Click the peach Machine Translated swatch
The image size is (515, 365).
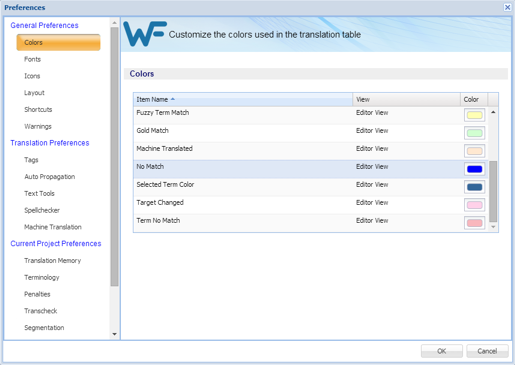coord(474,151)
